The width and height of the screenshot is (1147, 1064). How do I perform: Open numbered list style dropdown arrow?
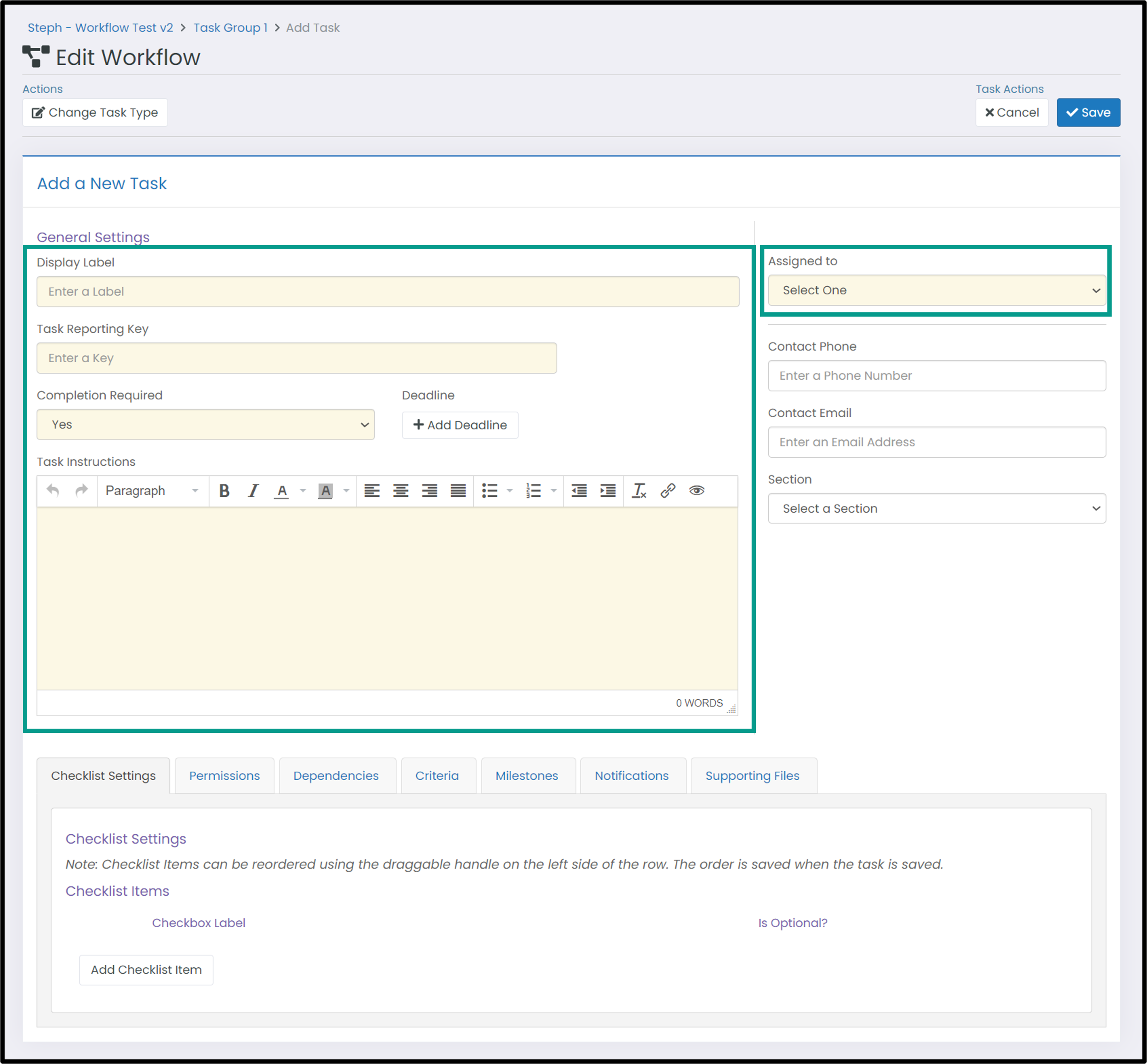[x=554, y=490]
